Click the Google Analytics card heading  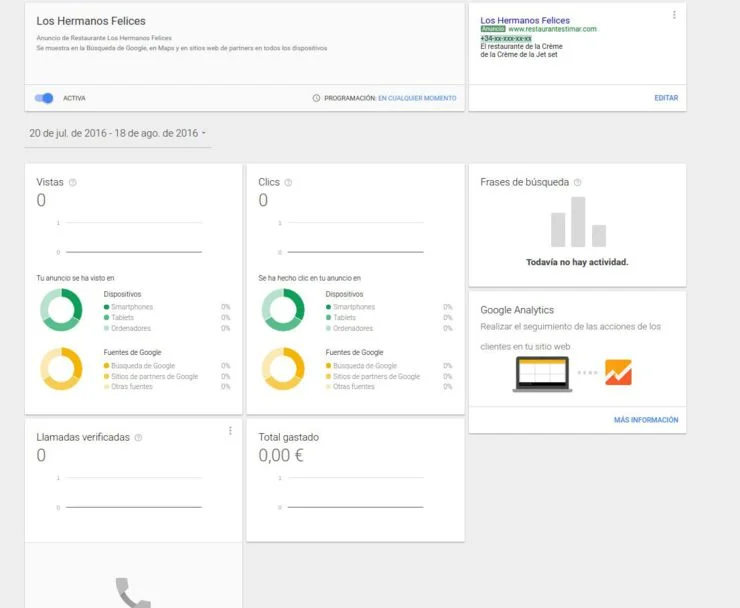(517, 310)
